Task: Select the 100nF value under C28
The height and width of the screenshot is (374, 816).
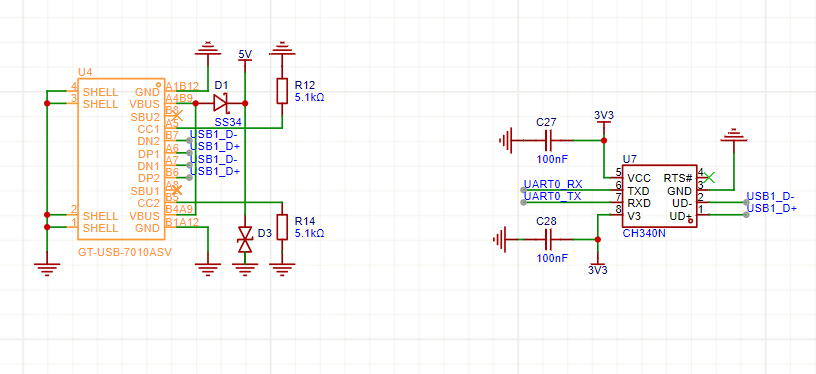Action: click(552, 258)
